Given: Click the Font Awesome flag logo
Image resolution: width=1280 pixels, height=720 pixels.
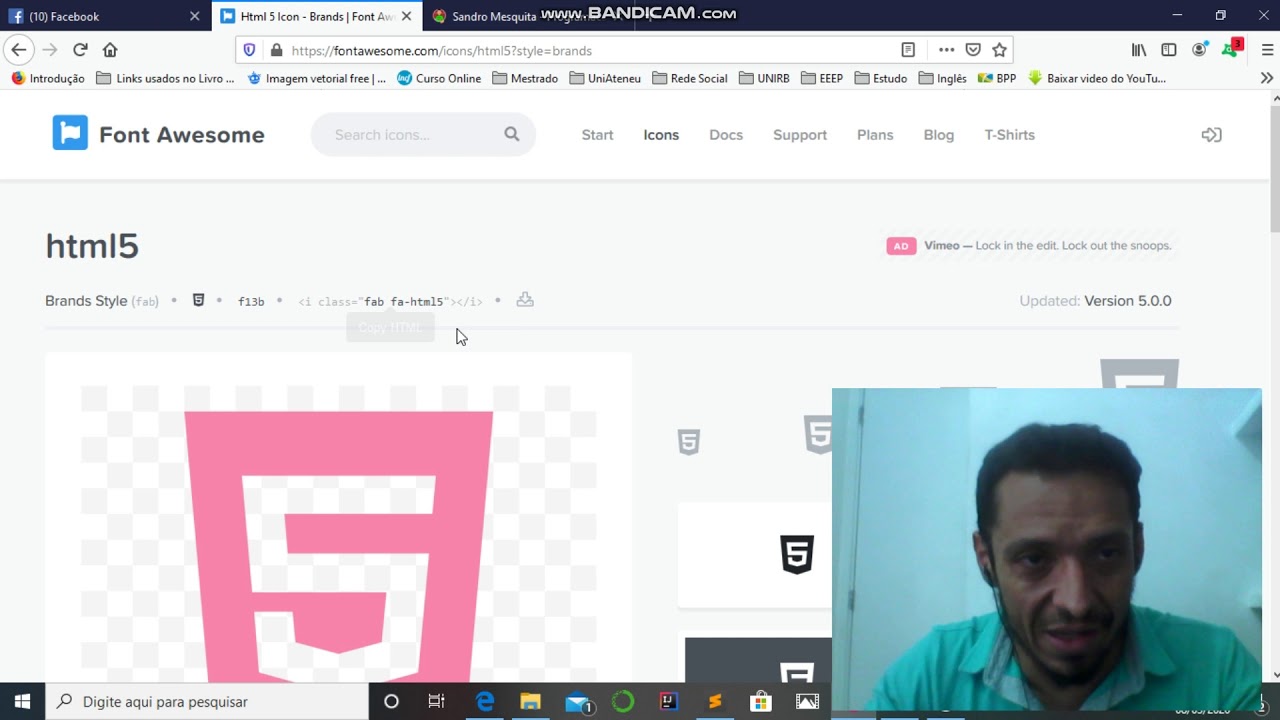Looking at the screenshot, I should 70,133.
